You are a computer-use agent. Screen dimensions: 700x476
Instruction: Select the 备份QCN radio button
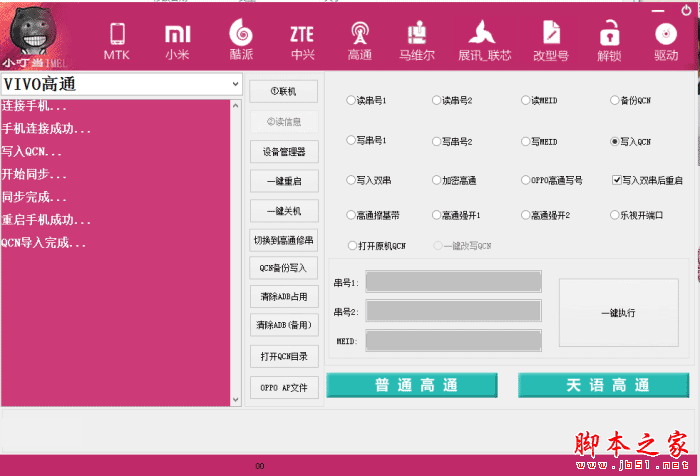[614, 100]
